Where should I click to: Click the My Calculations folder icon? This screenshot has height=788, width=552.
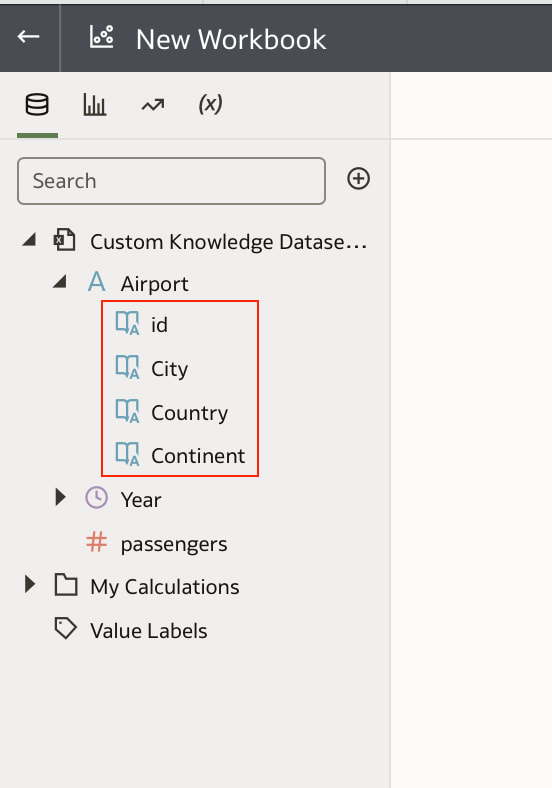[x=66, y=585]
